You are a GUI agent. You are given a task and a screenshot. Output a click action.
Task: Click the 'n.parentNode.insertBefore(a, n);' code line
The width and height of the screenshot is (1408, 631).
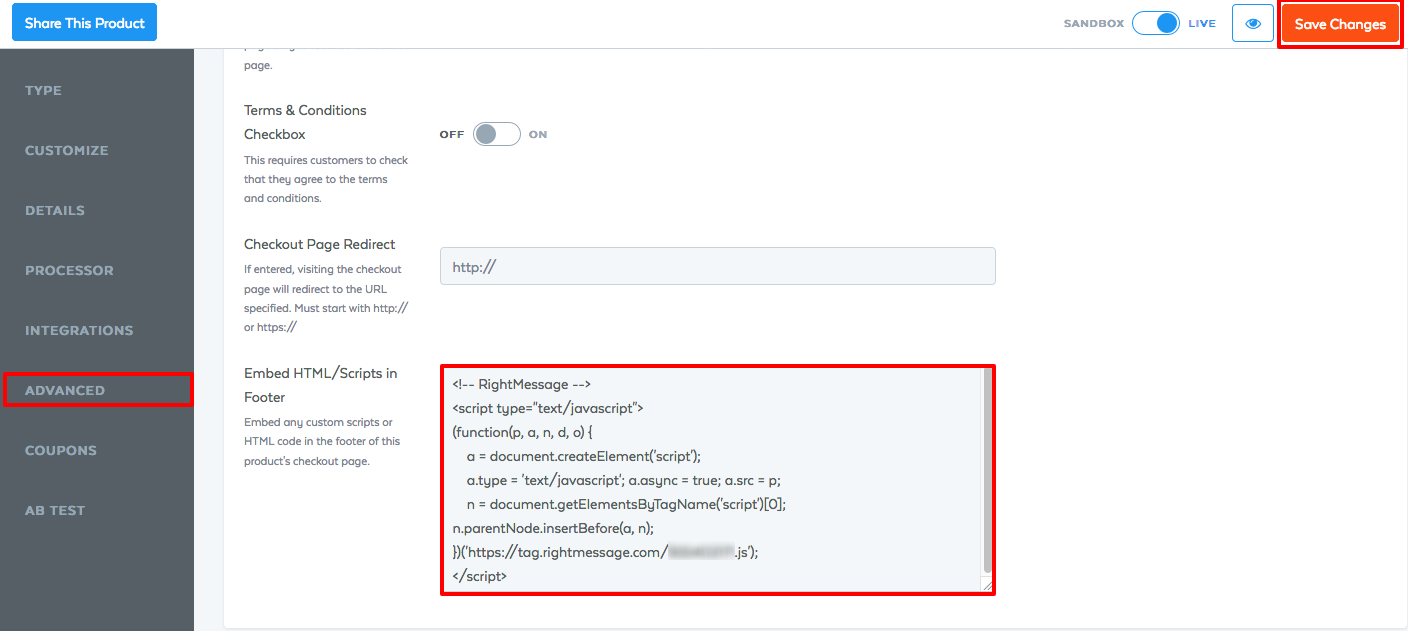point(552,528)
